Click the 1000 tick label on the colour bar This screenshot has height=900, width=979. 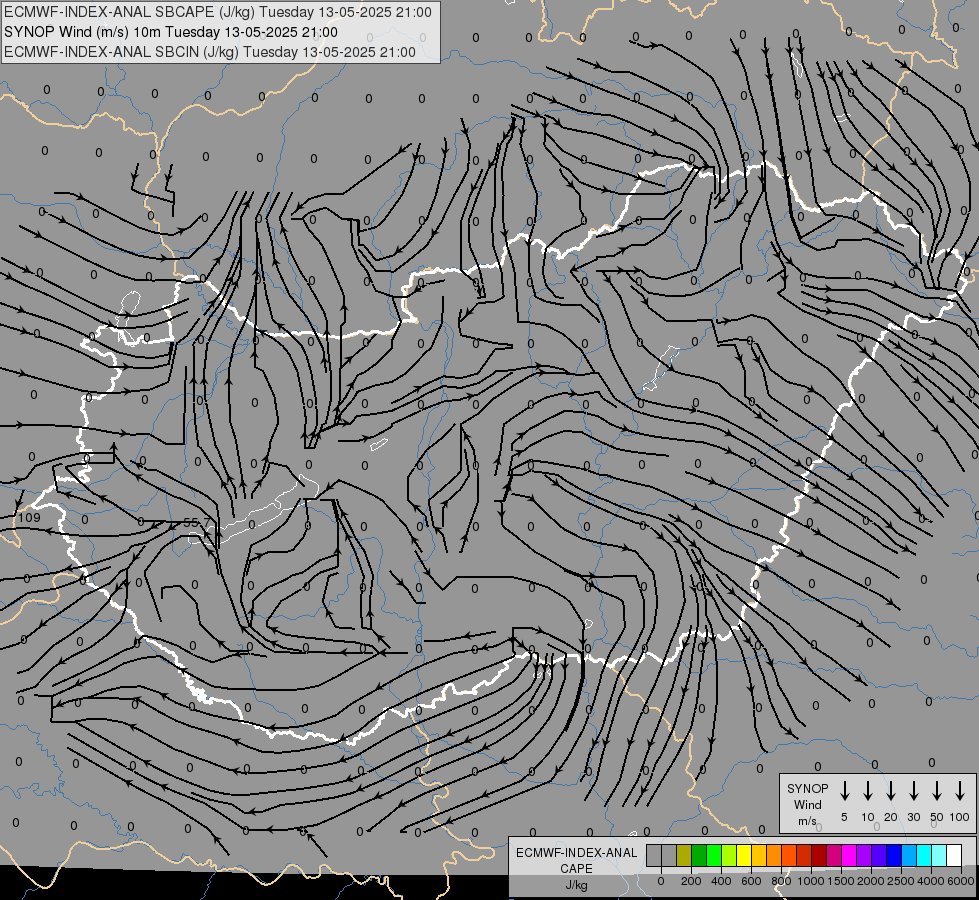(811, 881)
